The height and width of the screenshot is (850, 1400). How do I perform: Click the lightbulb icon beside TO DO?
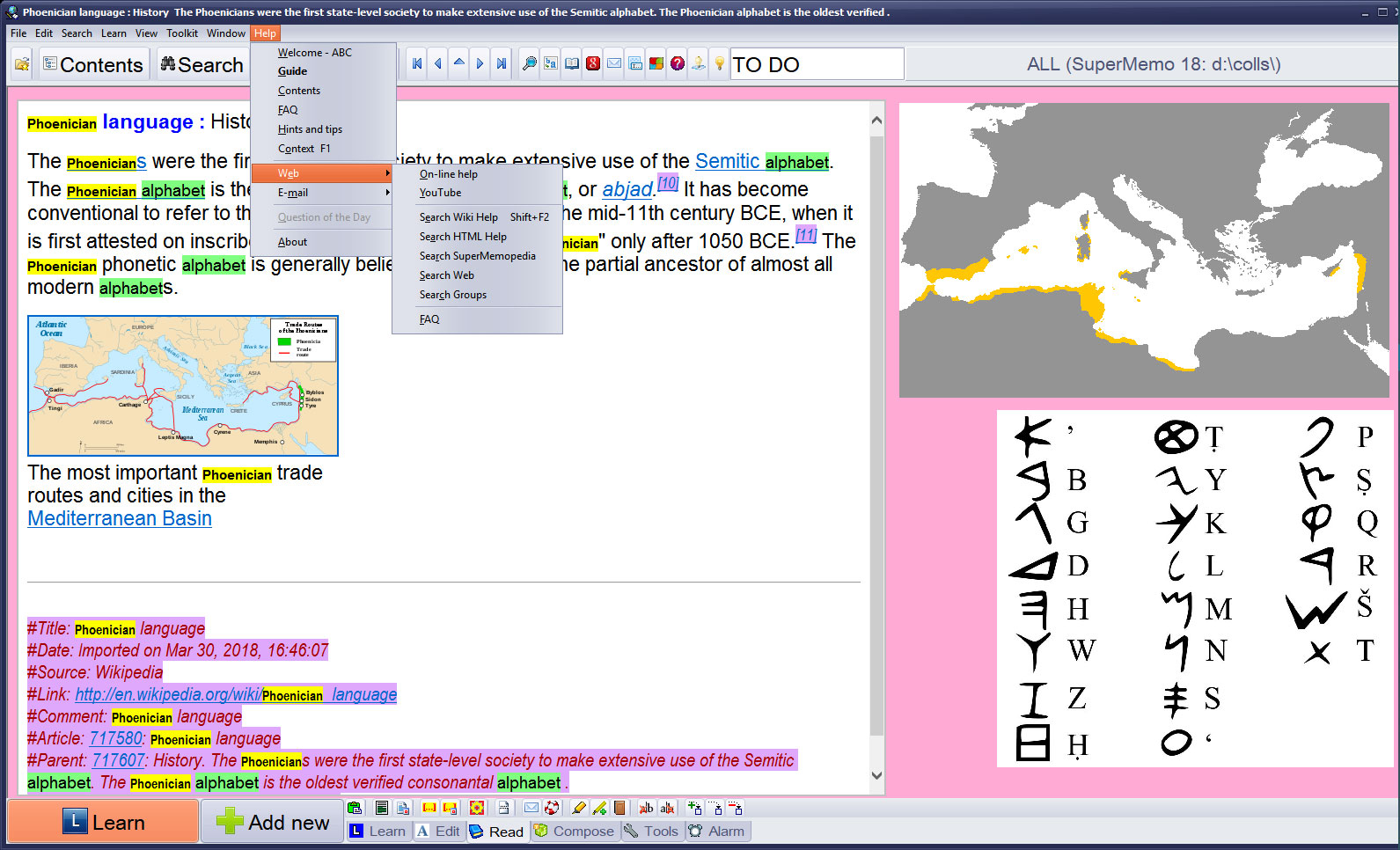719,63
